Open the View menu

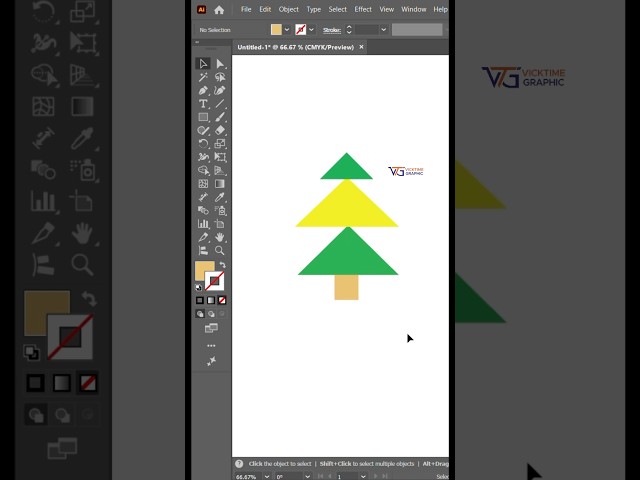[x=387, y=9]
